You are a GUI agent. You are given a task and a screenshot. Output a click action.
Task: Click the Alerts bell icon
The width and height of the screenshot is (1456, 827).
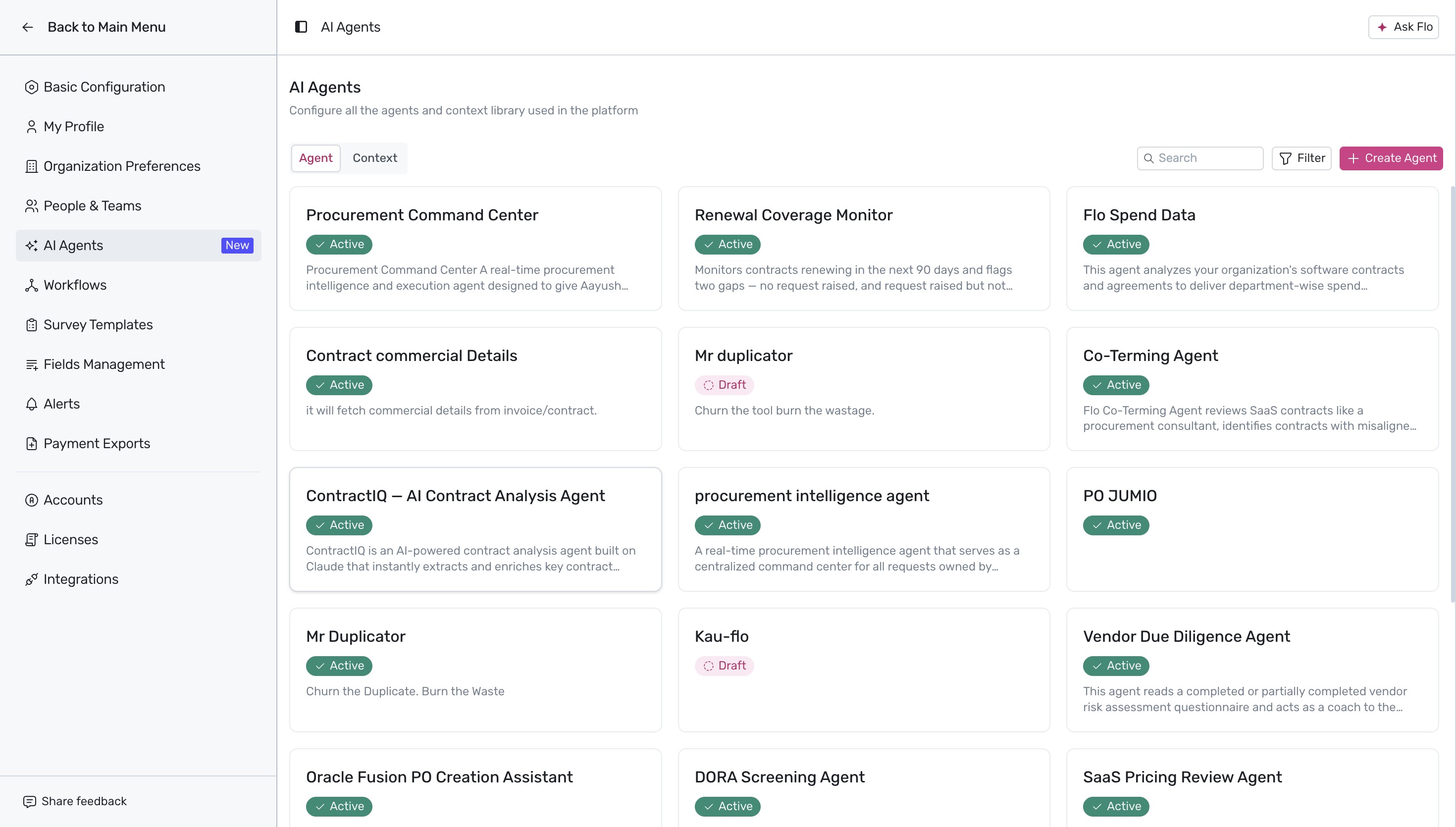31,404
